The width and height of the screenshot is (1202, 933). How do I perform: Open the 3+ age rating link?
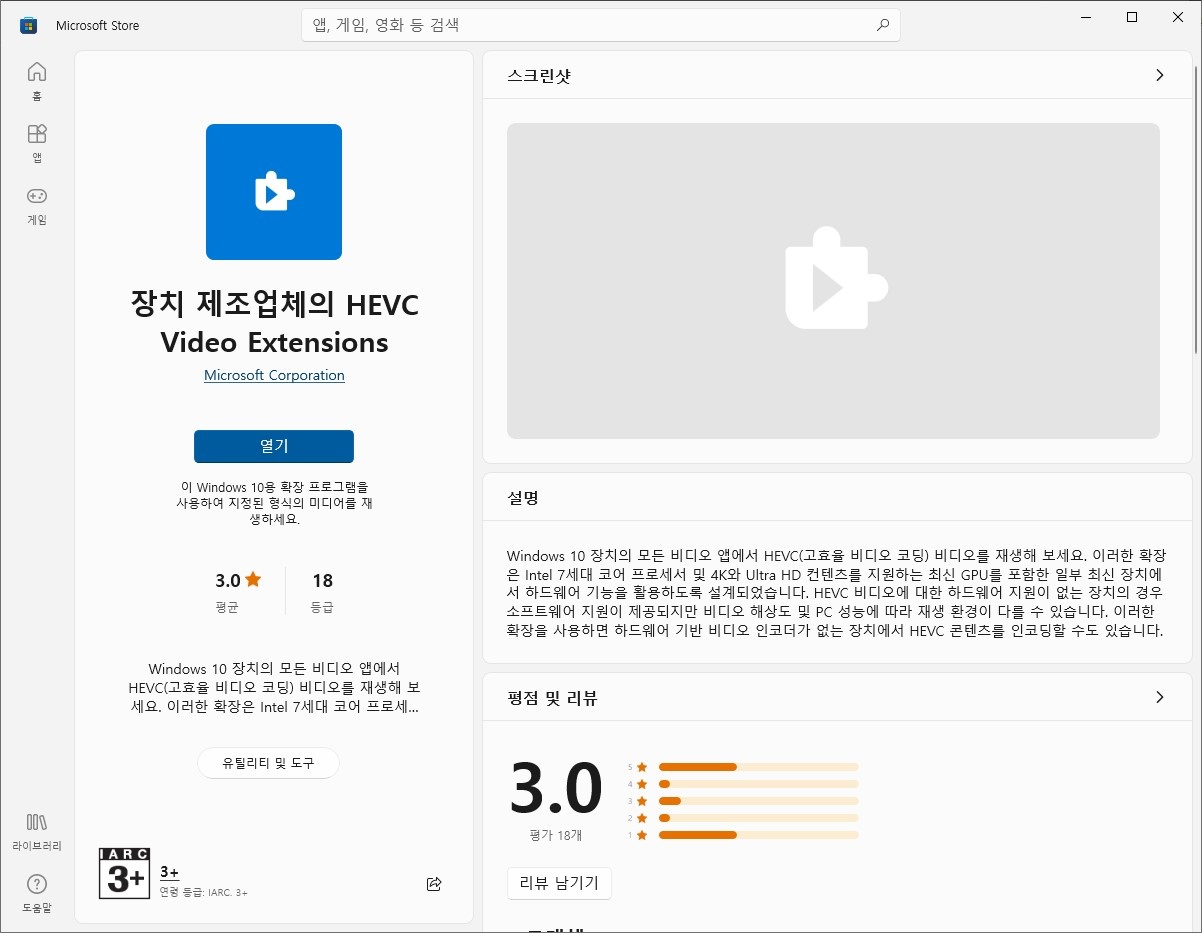169,872
